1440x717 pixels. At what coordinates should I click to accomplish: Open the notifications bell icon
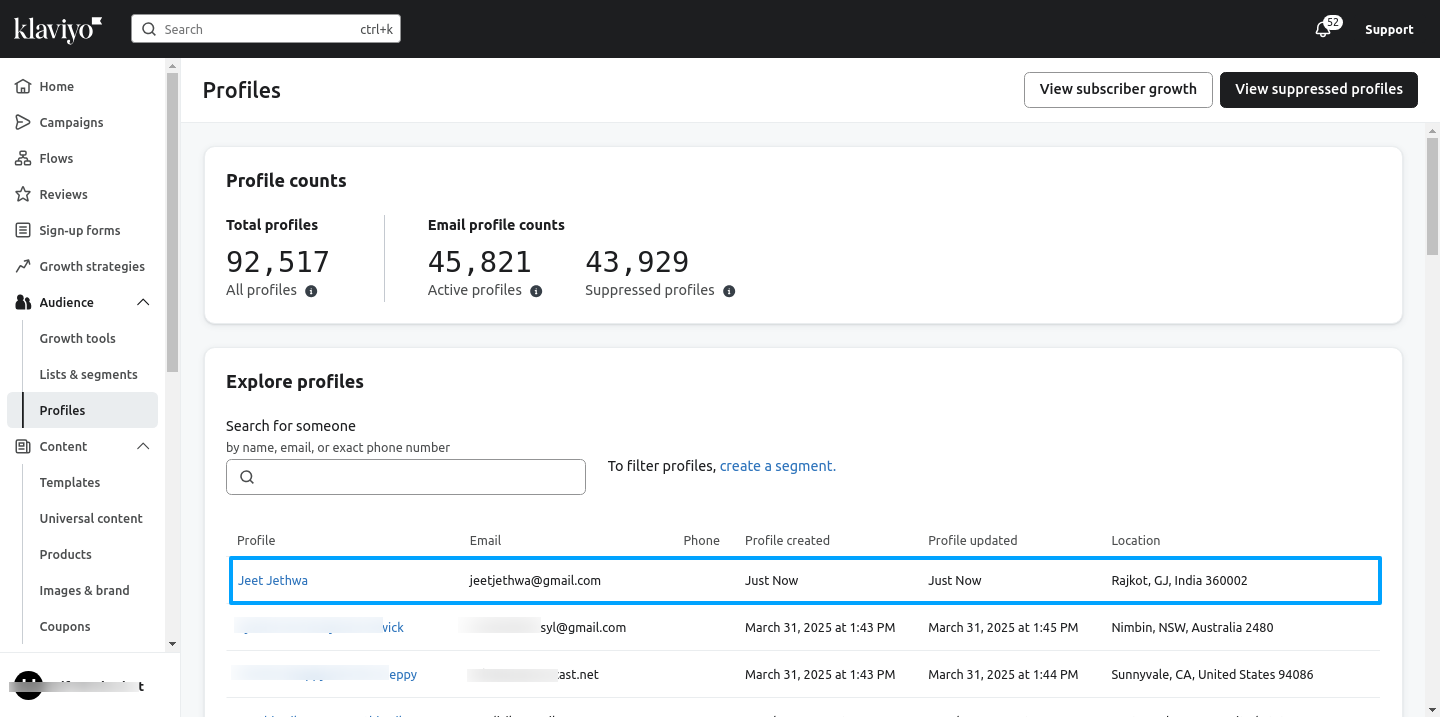point(1323,29)
